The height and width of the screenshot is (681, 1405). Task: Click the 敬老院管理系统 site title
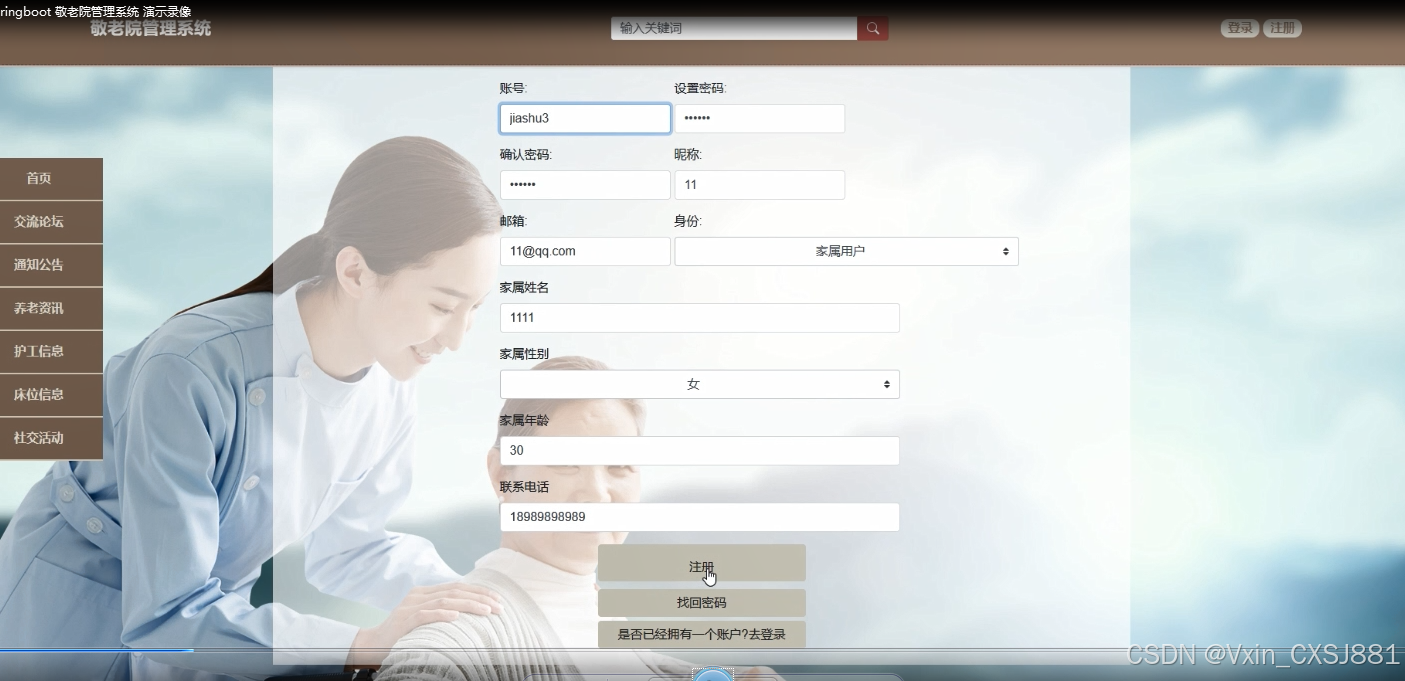[151, 28]
